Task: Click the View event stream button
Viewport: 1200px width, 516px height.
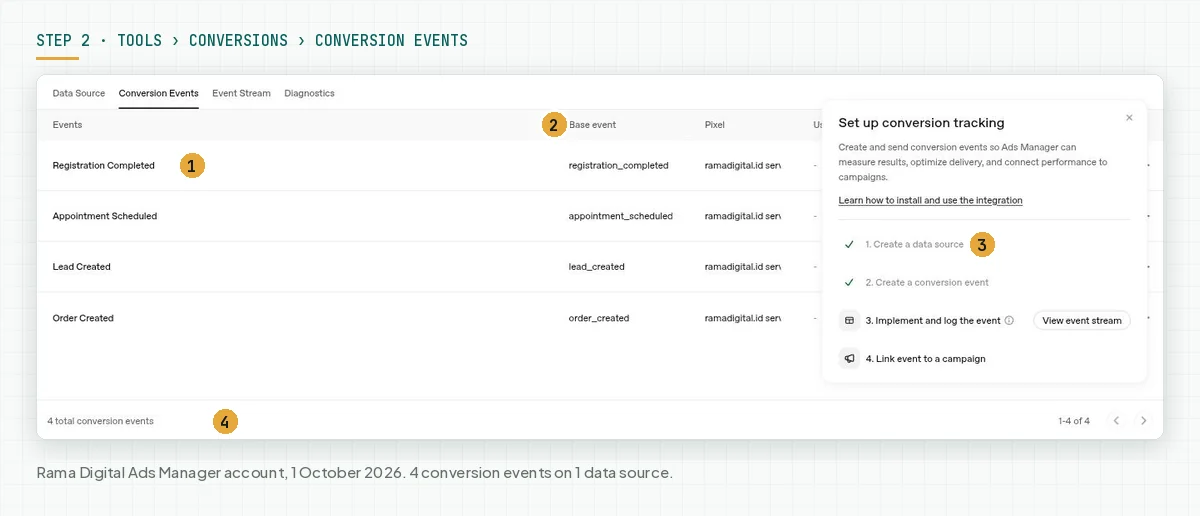Action: click(x=1081, y=321)
